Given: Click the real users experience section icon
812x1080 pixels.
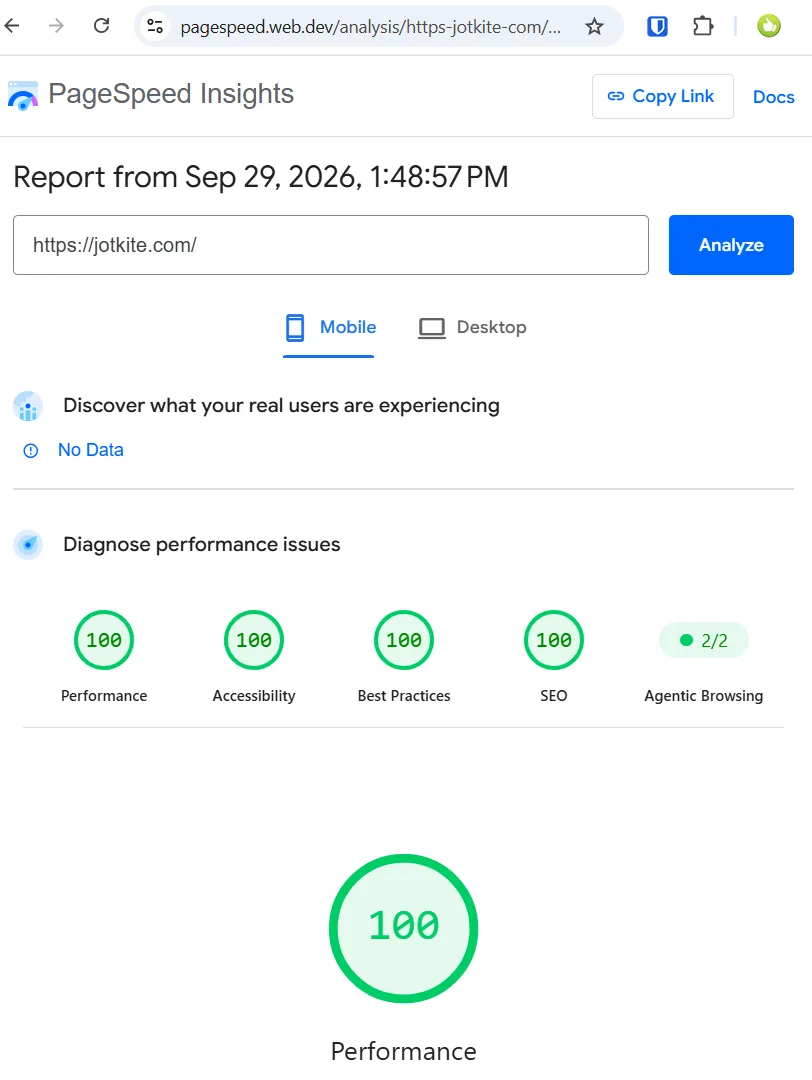Looking at the screenshot, I should 28,406.
